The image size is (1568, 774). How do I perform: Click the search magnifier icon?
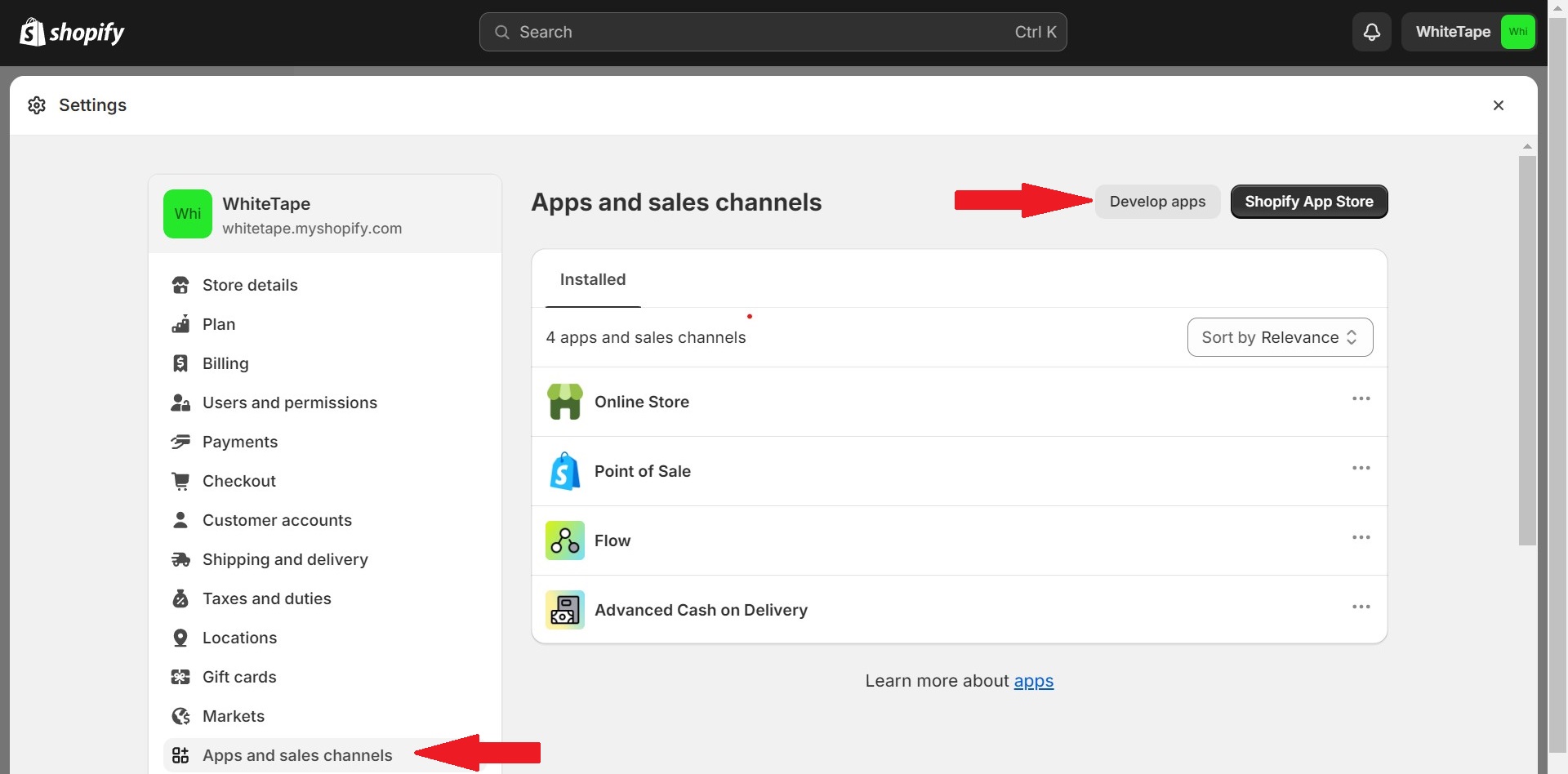pyautogui.click(x=502, y=32)
